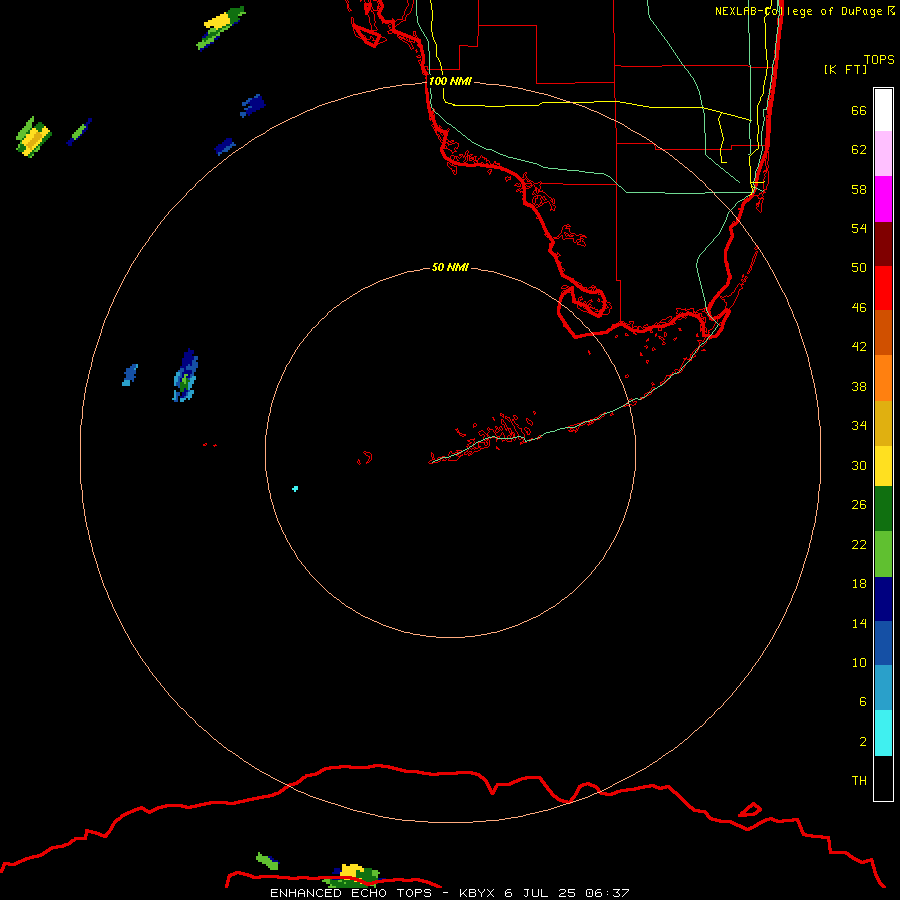Image resolution: width=900 pixels, height=900 pixels.
Task: Click the legend value 46
Action: (859, 308)
